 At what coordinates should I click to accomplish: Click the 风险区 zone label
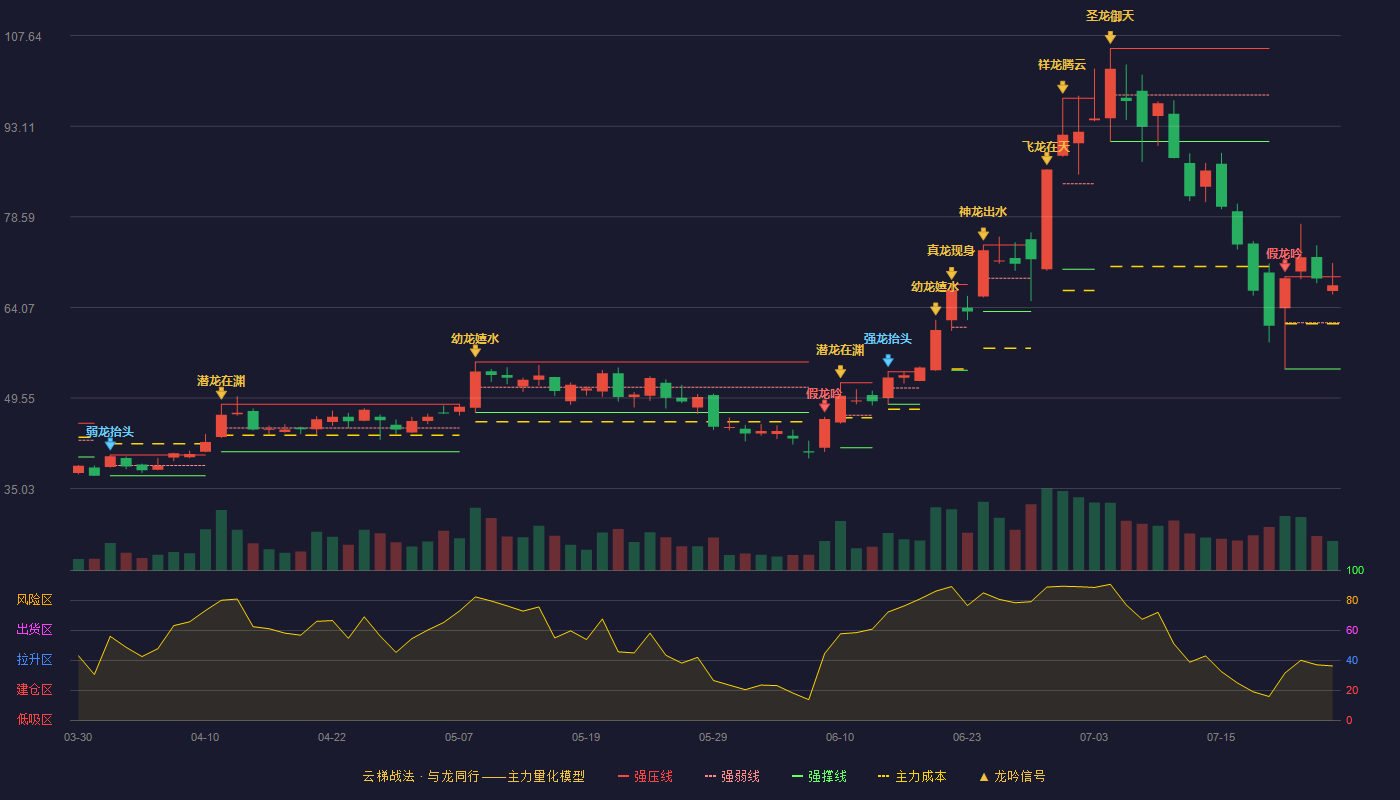34,600
